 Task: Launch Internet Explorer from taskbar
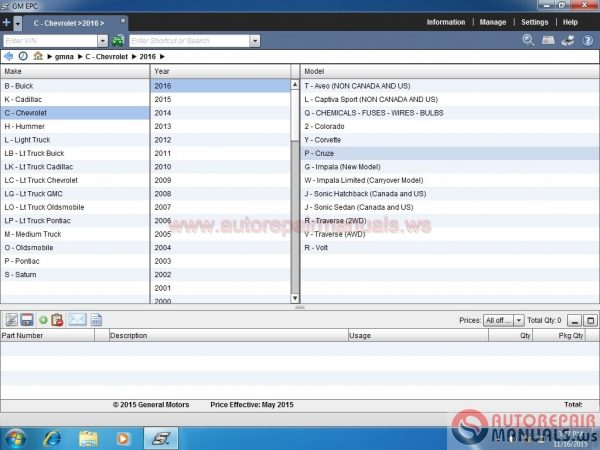pos(52,439)
